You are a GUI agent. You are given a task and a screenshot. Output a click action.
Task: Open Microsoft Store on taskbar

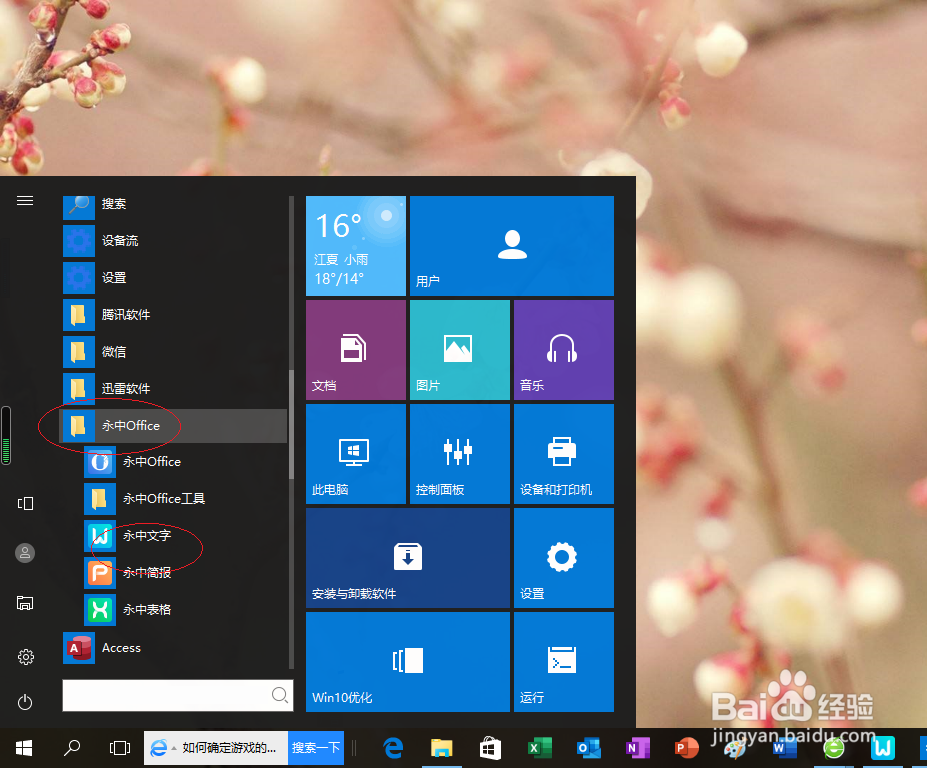point(490,748)
